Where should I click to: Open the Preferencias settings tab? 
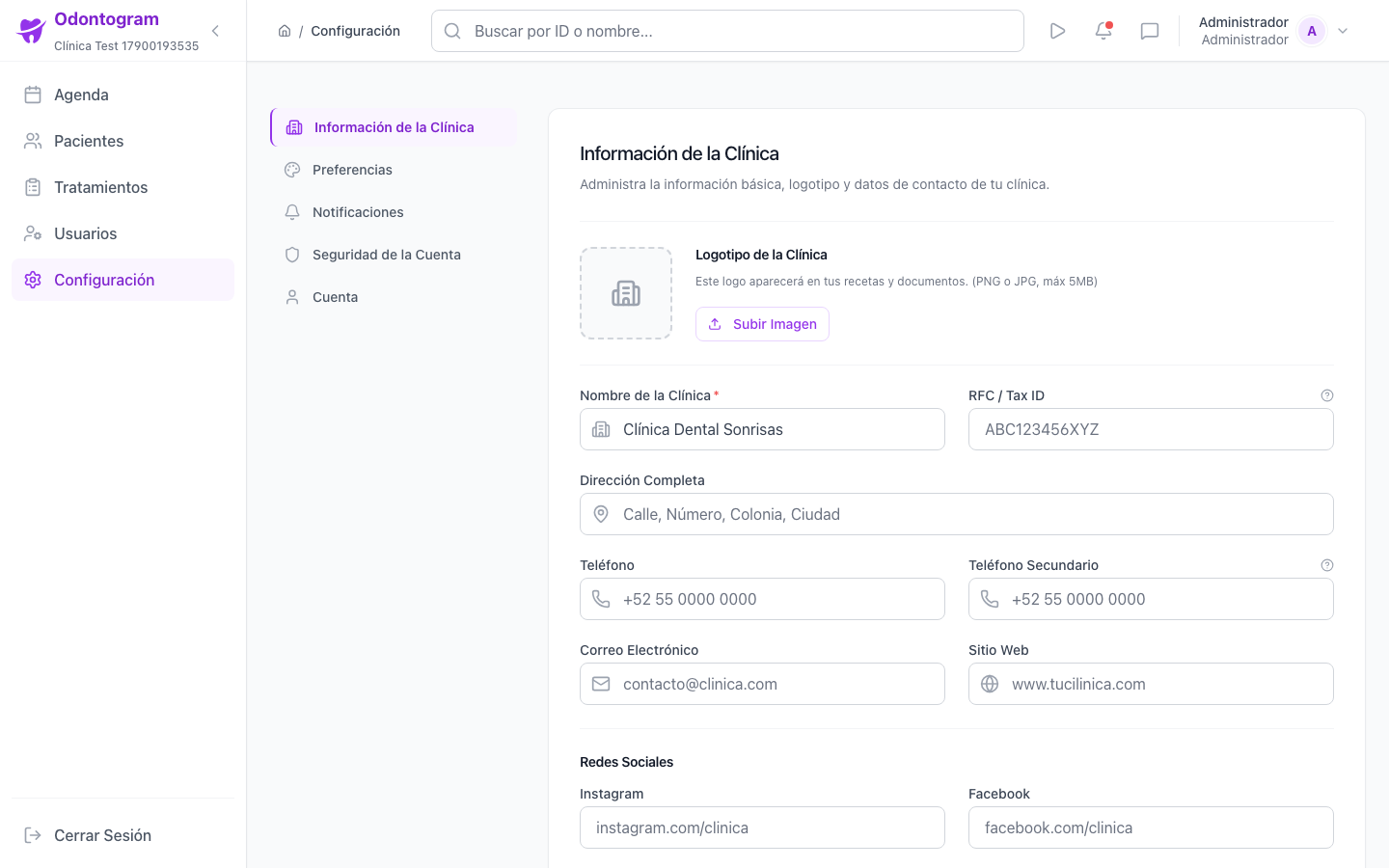[394, 170]
